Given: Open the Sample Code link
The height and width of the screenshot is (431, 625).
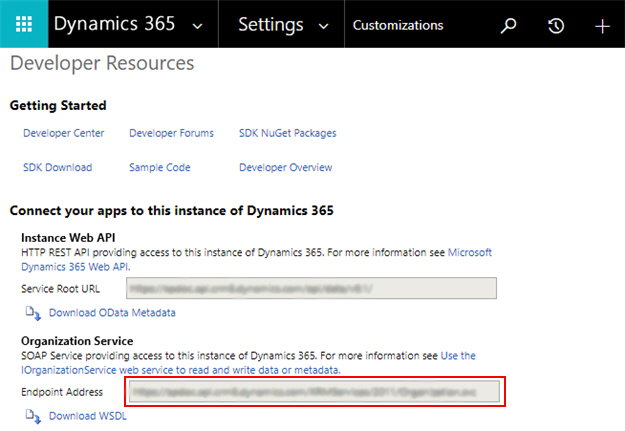Looking at the screenshot, I should pos(159,167).
